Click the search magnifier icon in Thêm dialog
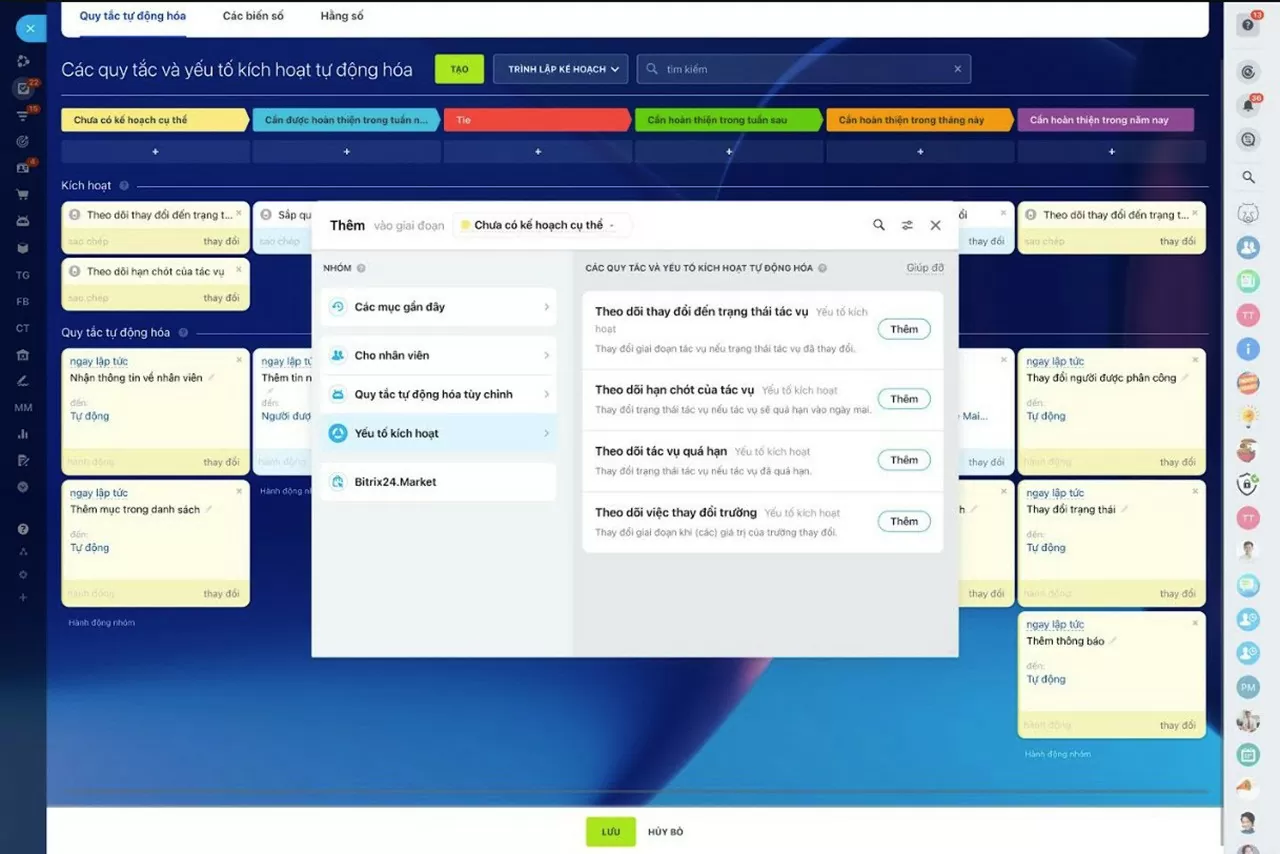The height and width of the screenshot is (854, 1280). pyautogui.click(x=878, y=225)
